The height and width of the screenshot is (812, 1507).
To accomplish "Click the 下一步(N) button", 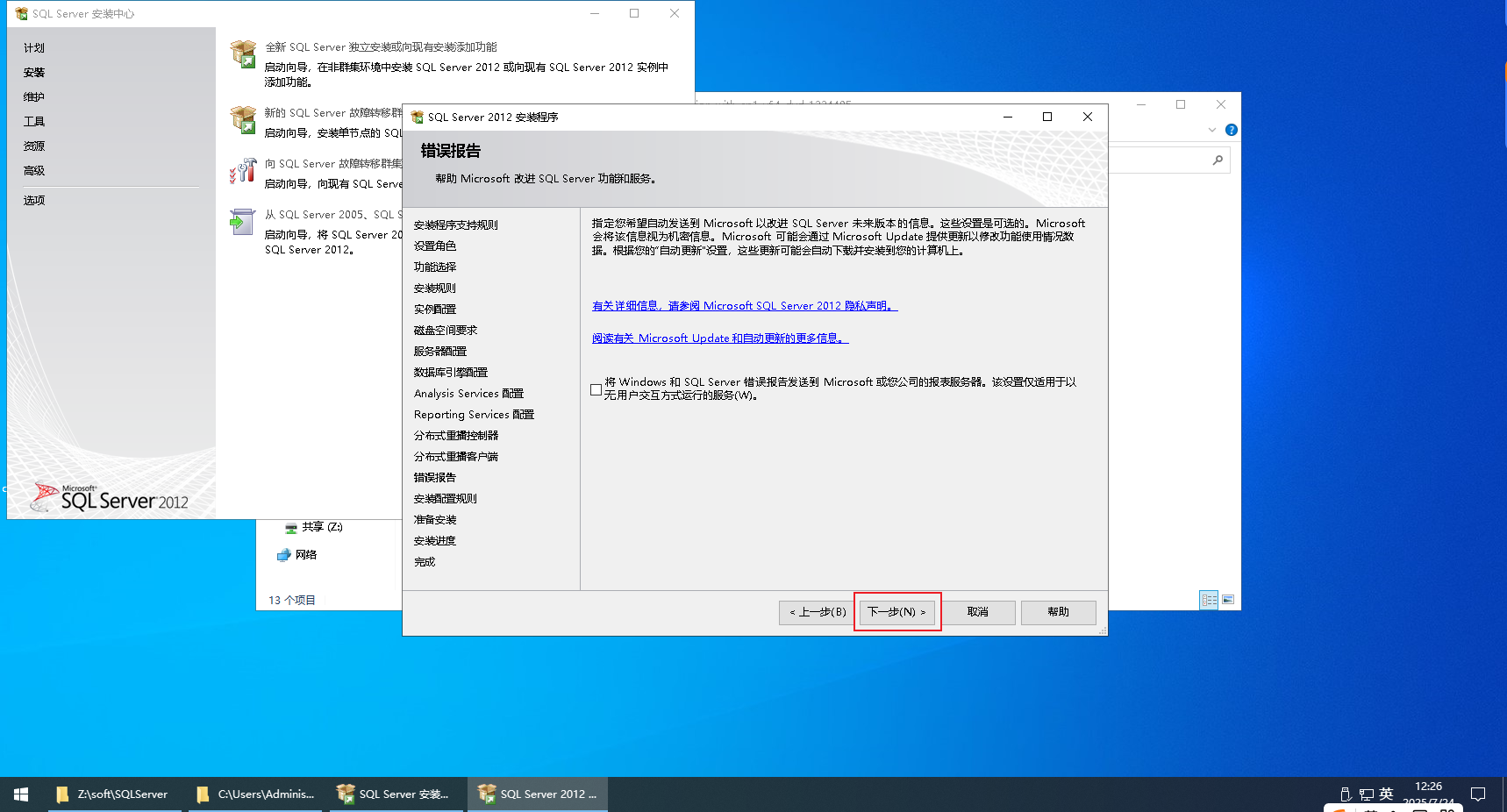I will [x=897, y=612].
